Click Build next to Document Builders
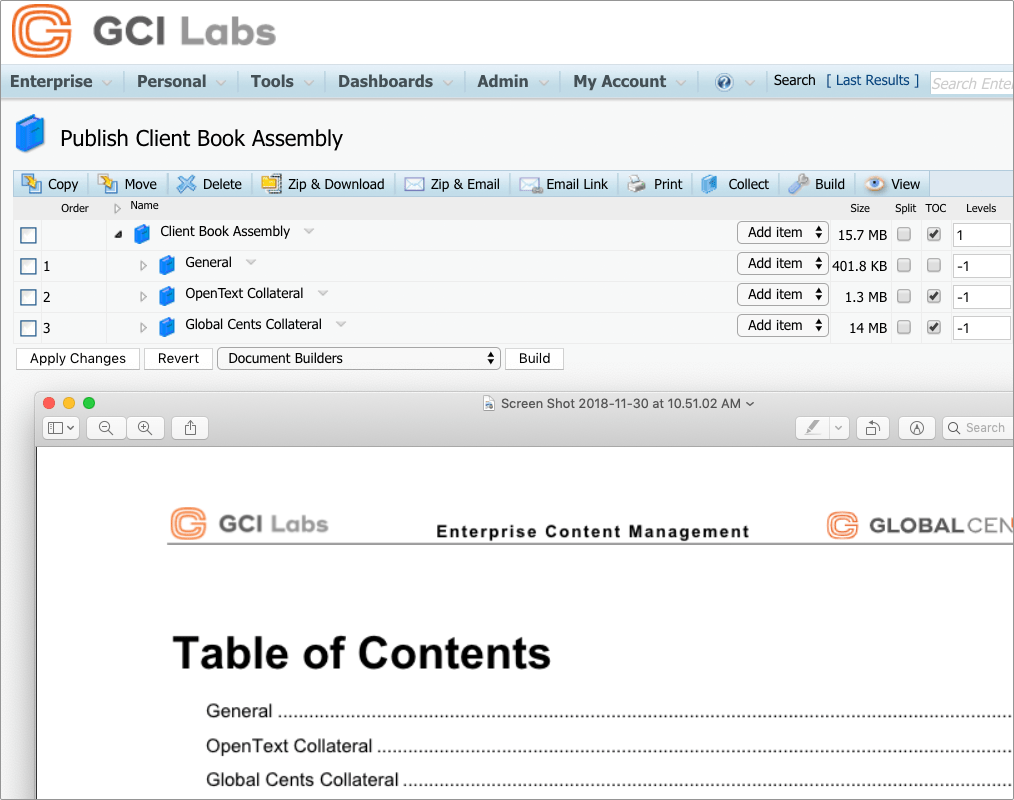 (534, 358)
